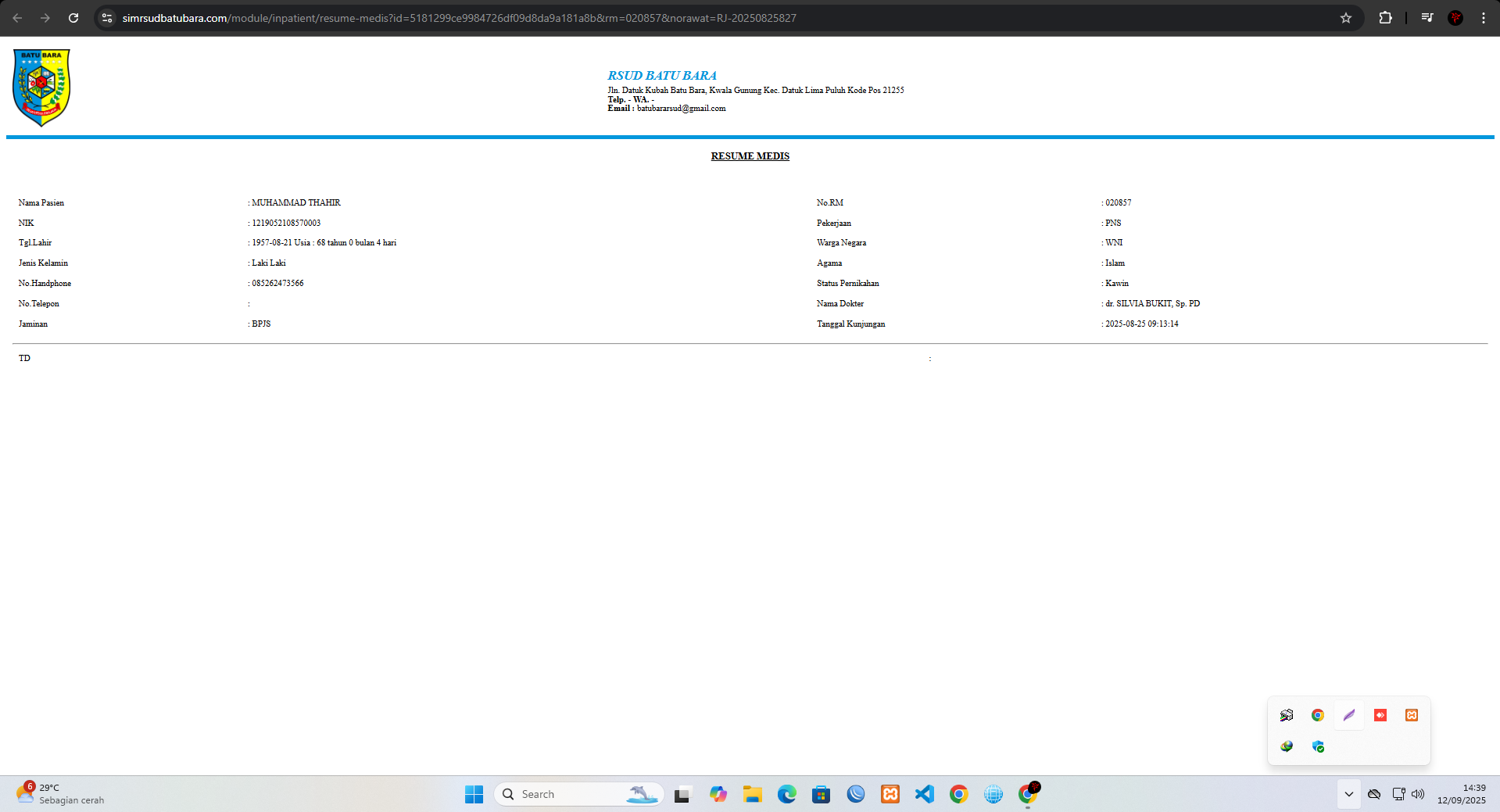Collapse the hidden tray icons chevron
The width and height of the screenshot is (1500, 812).
click(x=1349, y=794)
